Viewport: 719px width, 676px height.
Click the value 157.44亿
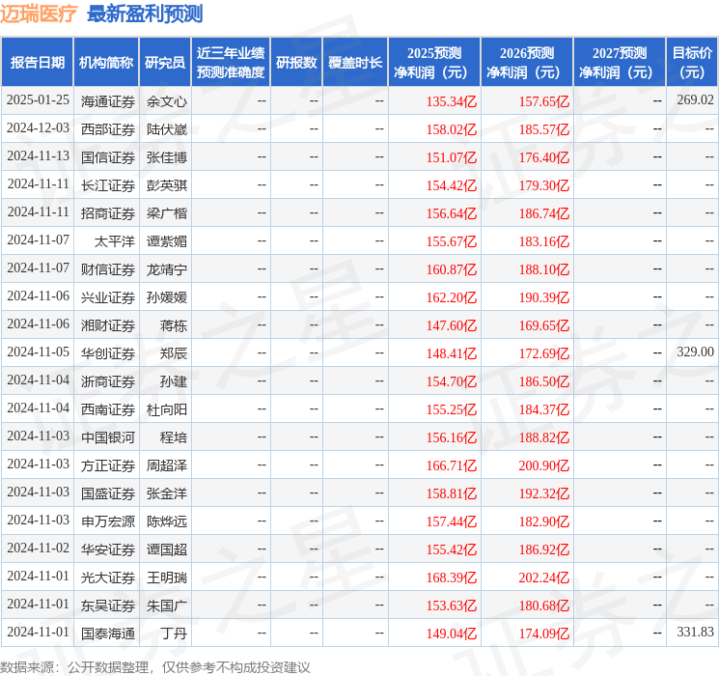[452, 521]
